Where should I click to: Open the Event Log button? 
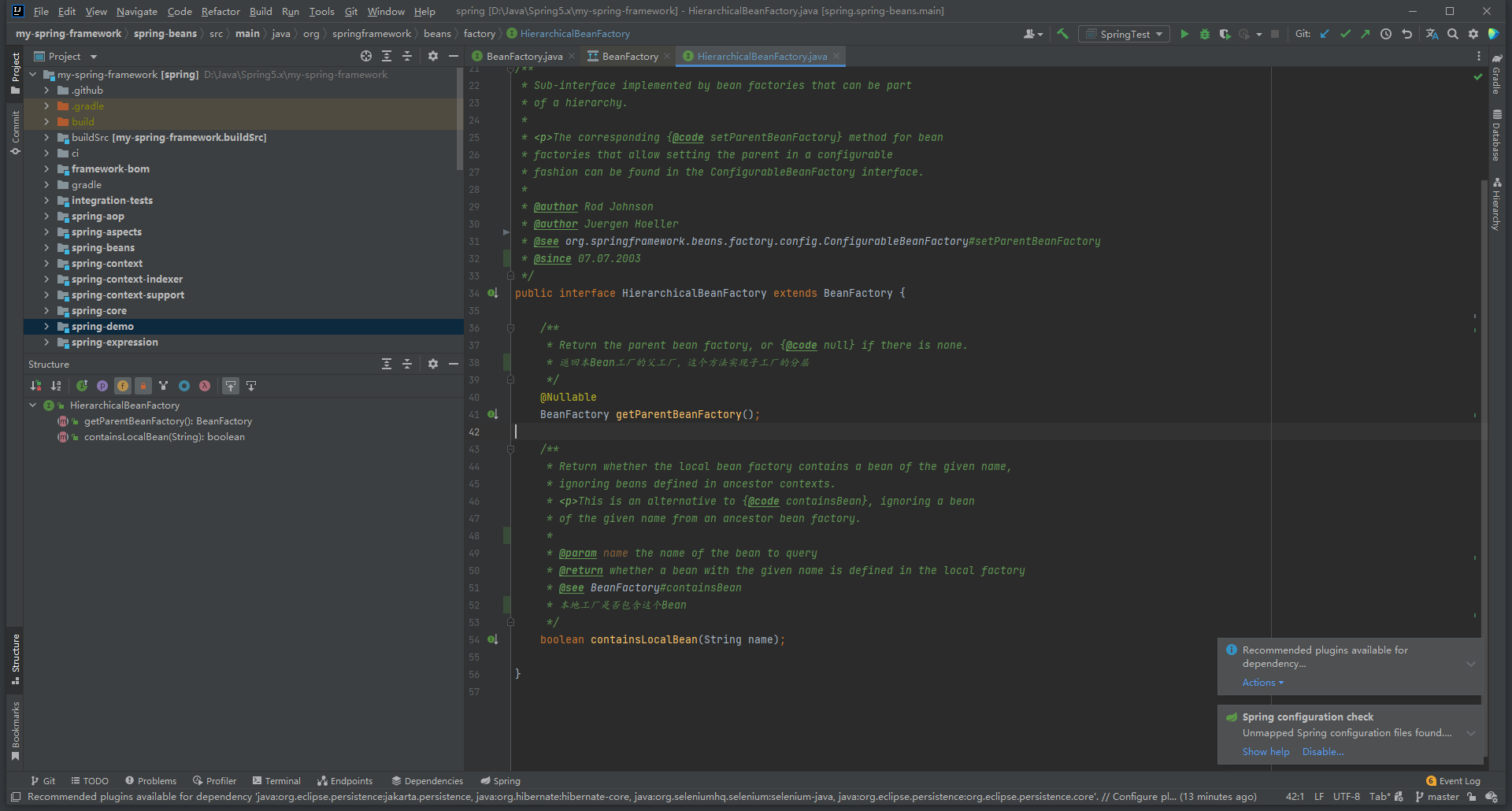pyautogui.click(x=1453, y=781)
